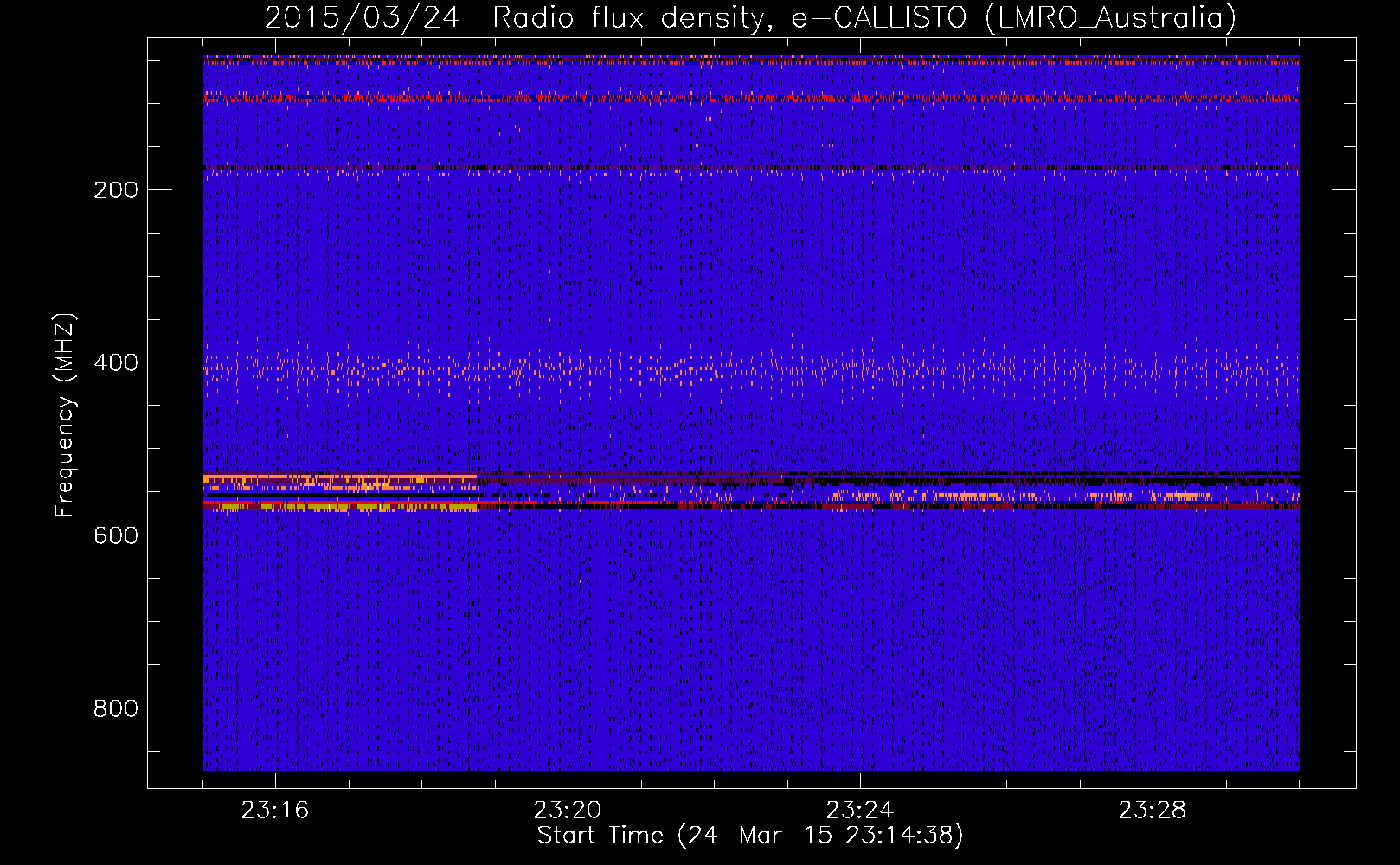Click the 23:20 time axis label
Viewport: 1400px width, 865px height.
tap(568, 811)
